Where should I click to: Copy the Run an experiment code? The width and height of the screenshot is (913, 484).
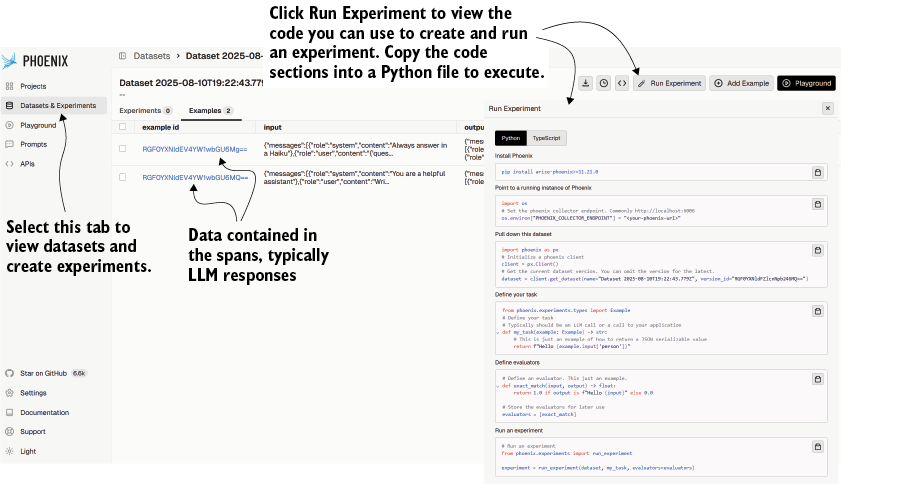pos(818,447)
